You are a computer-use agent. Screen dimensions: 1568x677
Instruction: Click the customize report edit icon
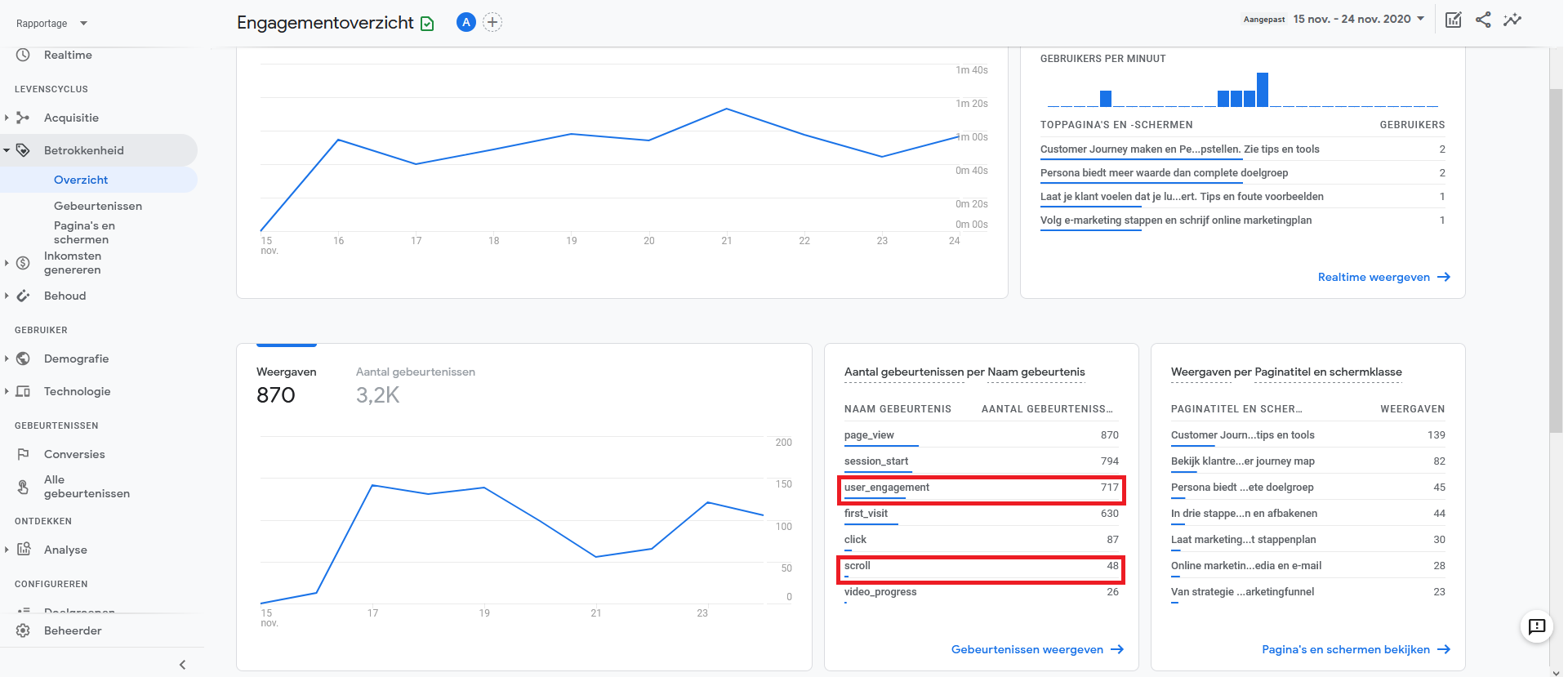tap(1453, 20)
